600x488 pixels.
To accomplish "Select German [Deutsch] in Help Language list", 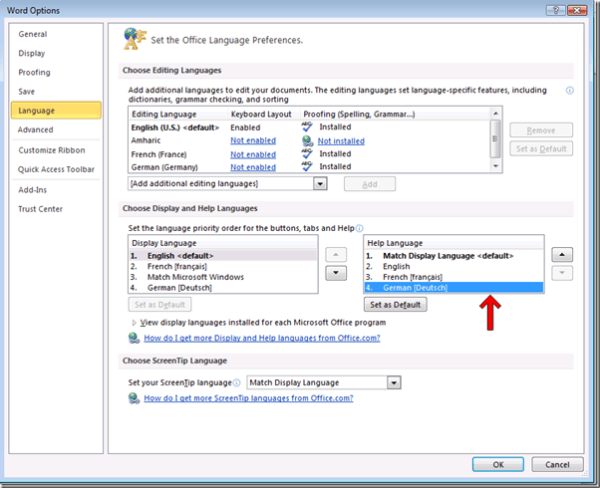I will [453, 288].
